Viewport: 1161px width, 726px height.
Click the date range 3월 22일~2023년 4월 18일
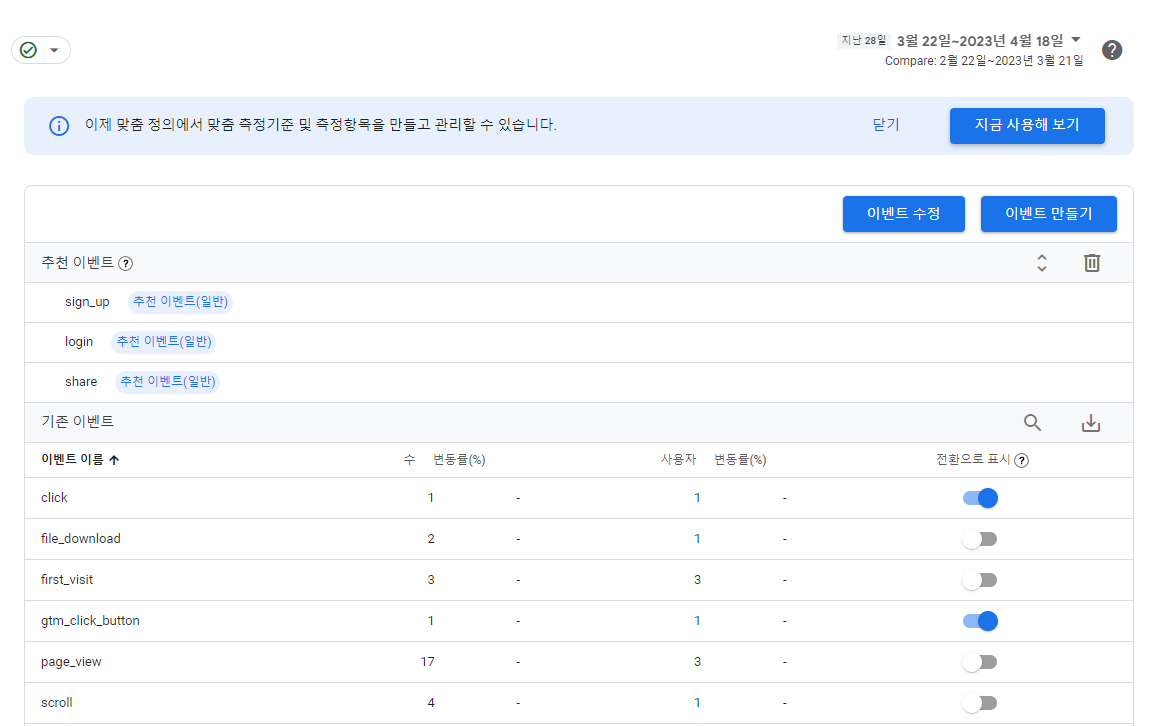point(980,41)
